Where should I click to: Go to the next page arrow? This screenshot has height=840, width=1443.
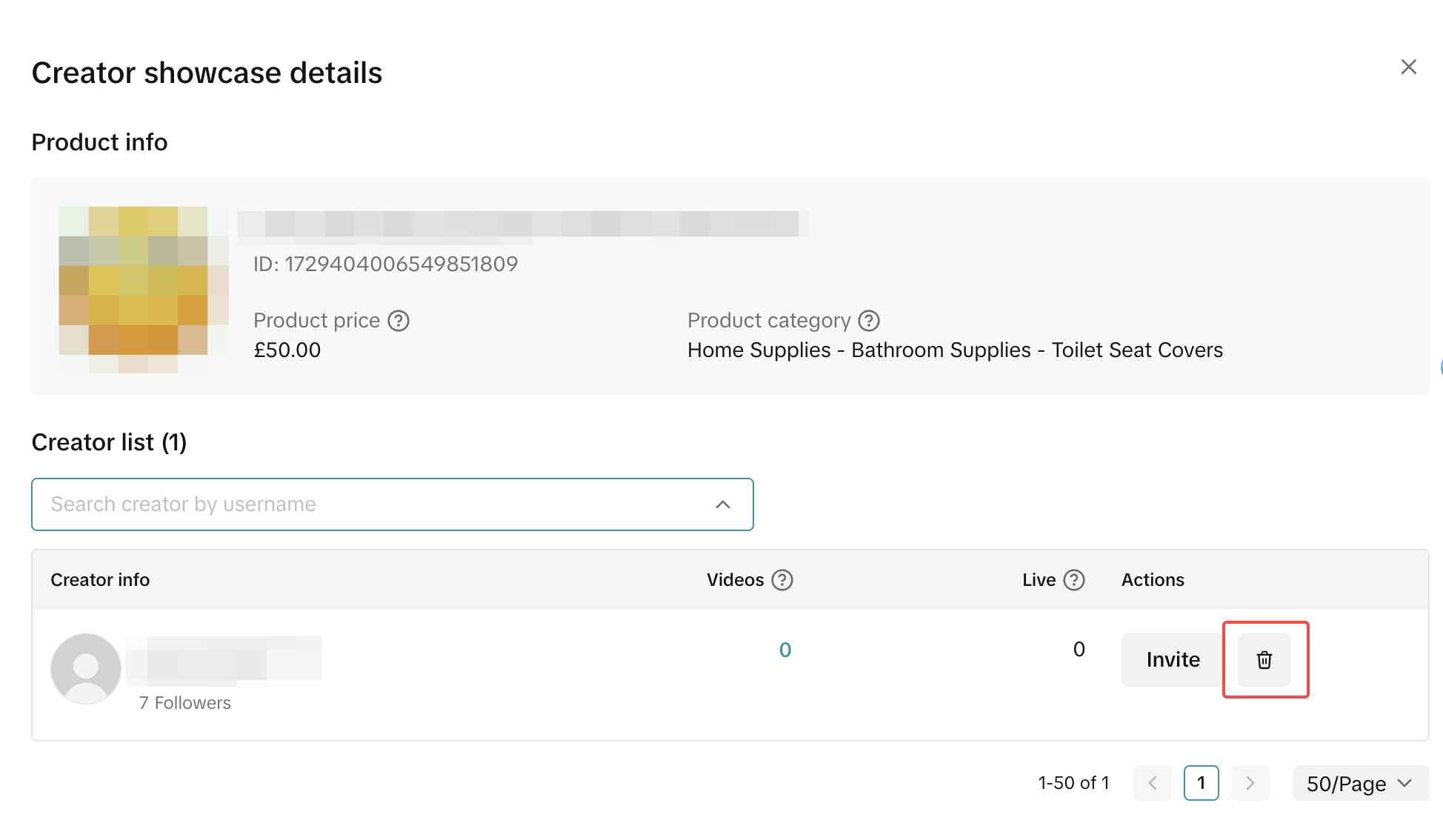pyautogui.click(x=1250, y=783)
